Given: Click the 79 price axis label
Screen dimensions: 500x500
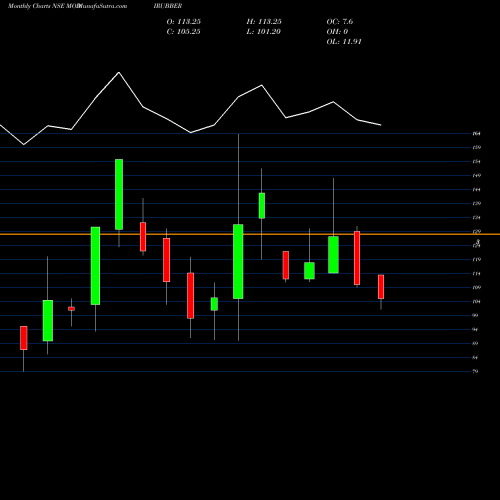Looking at the screenshot, I should point(476,371).
